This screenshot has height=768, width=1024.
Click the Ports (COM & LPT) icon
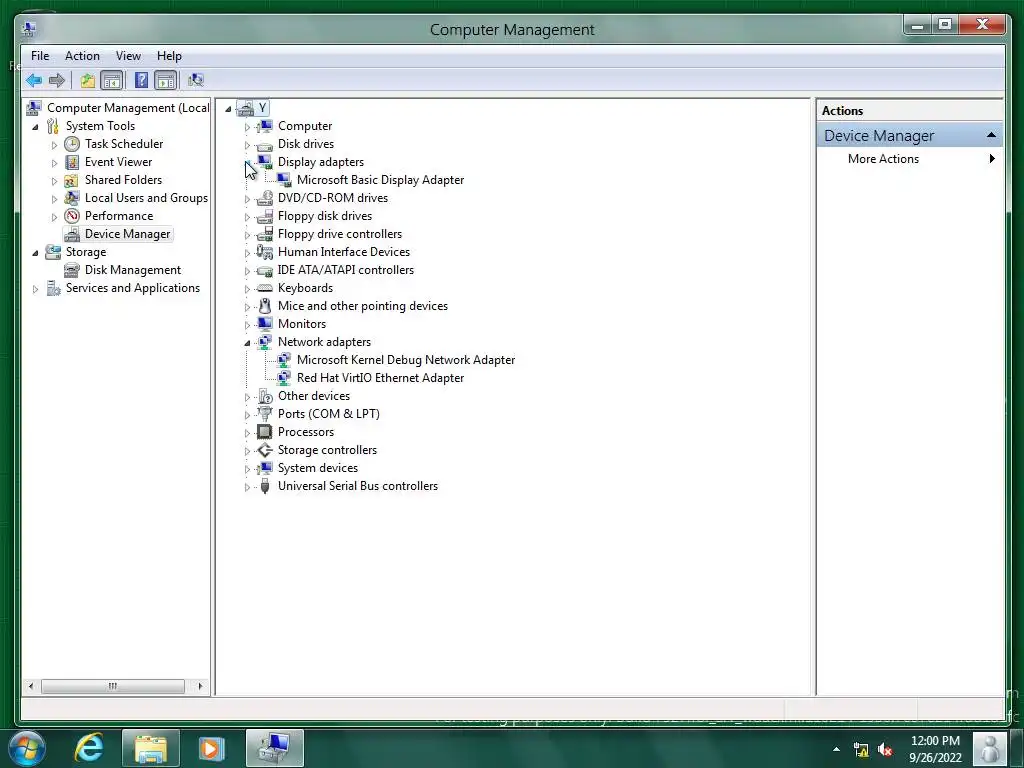coord(264,413)
